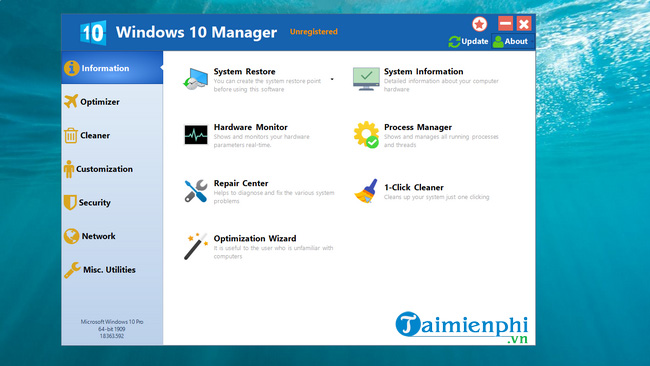Open Process Manager title link
The image size is (650, 366).
[418, 127]
